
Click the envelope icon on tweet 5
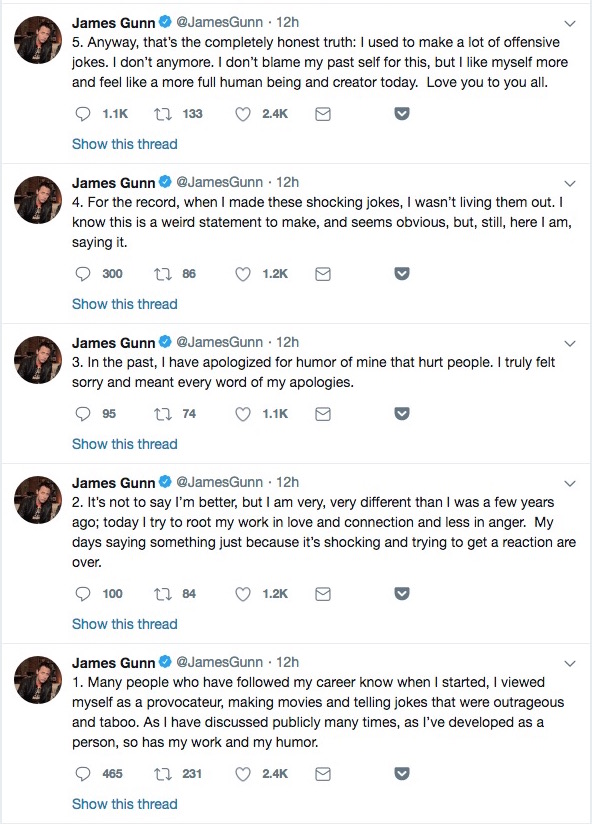[322, 114]
